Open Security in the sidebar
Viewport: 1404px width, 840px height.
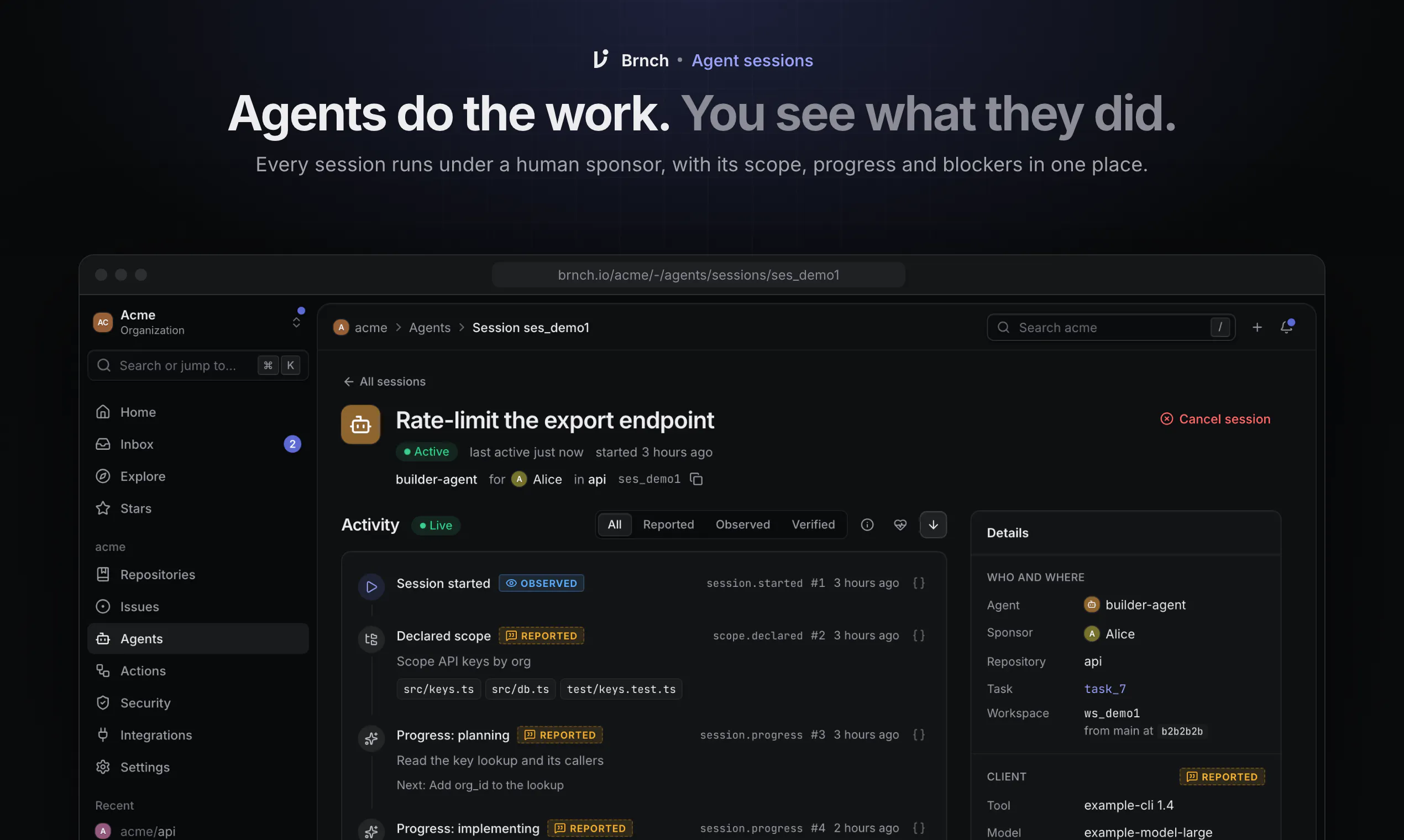click(197, 702)
